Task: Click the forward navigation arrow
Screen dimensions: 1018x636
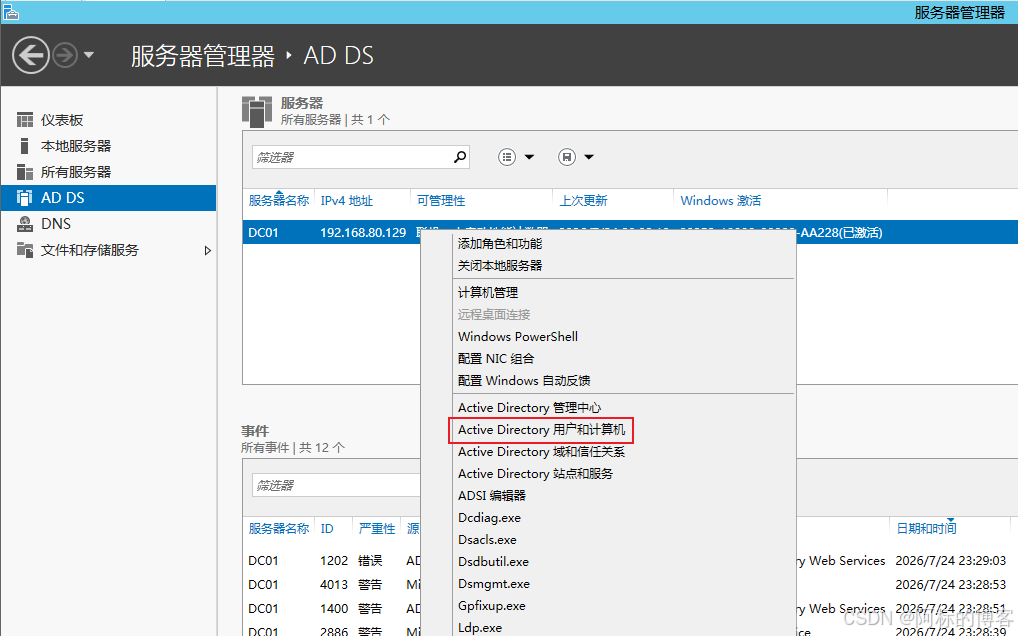Action: click(65, 55)
